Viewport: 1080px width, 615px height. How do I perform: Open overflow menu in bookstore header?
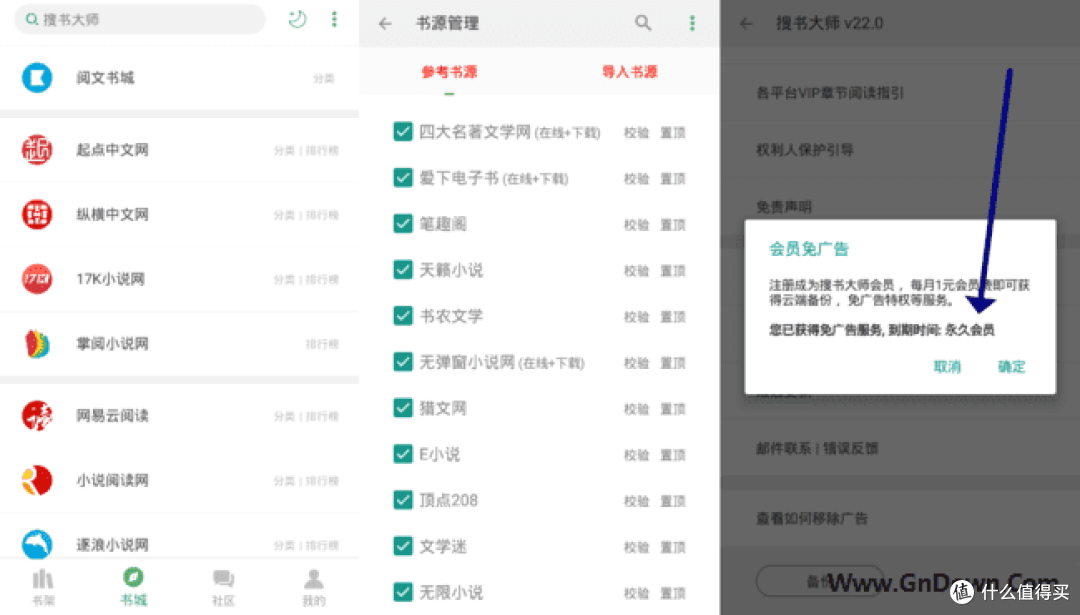tap(335, 19)
